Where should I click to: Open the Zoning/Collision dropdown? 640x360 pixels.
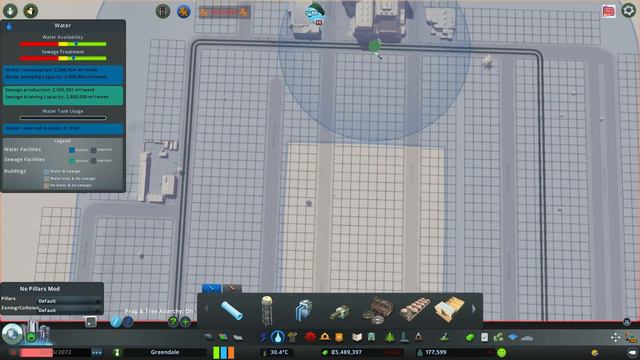click(69, 310)
